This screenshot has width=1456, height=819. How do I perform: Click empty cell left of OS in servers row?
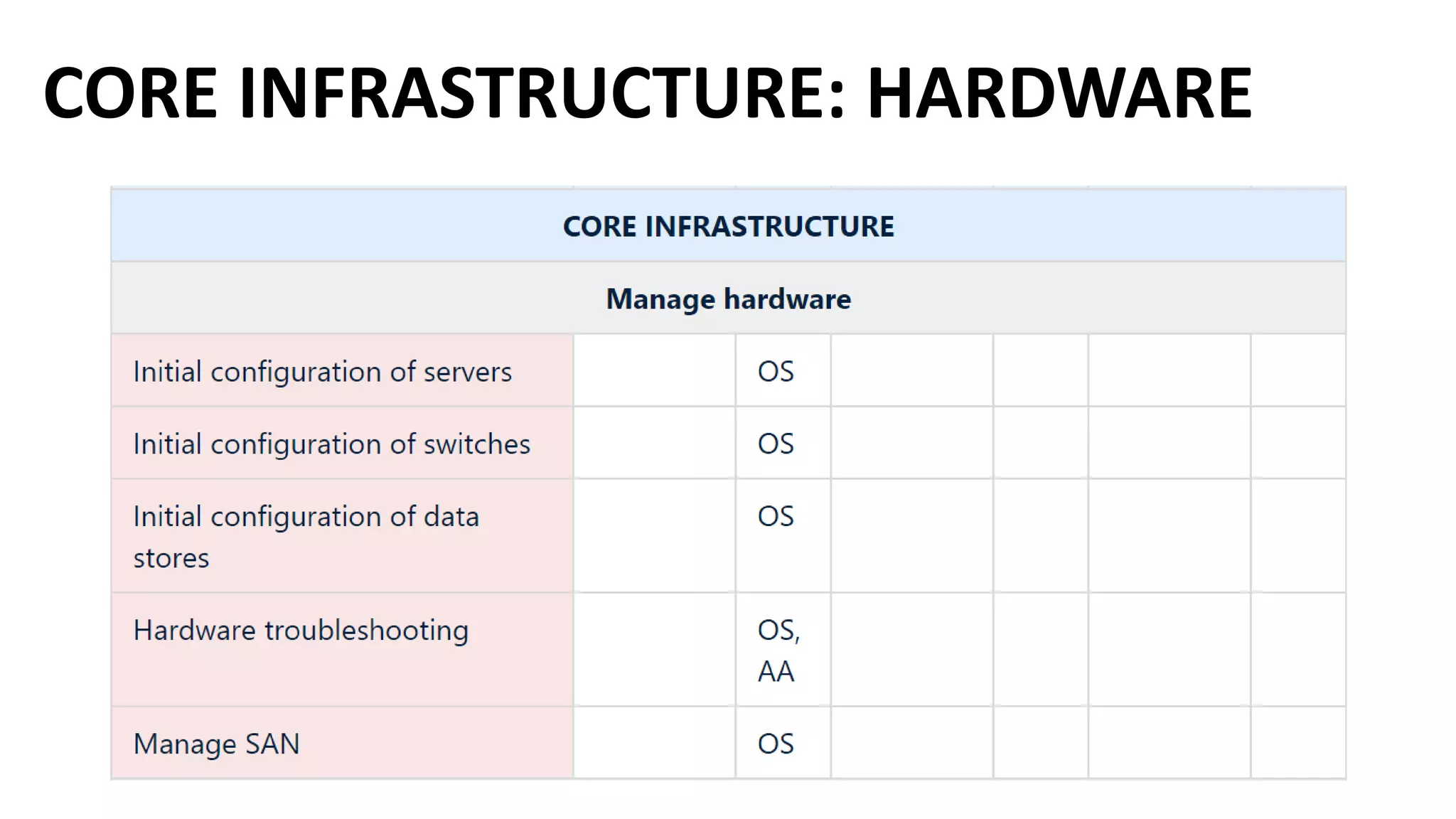654,370
